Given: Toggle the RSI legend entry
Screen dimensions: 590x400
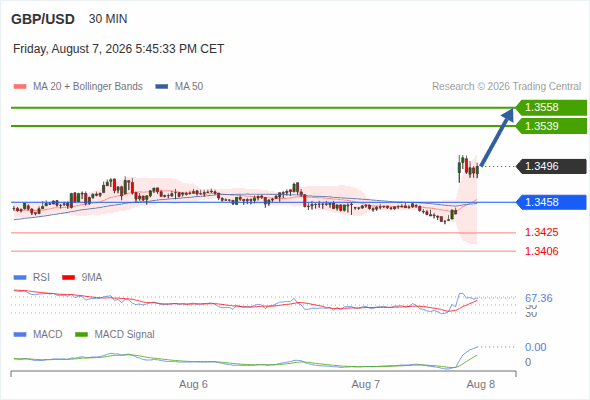Looking at the screenshot, I should (x=32, y=277).
